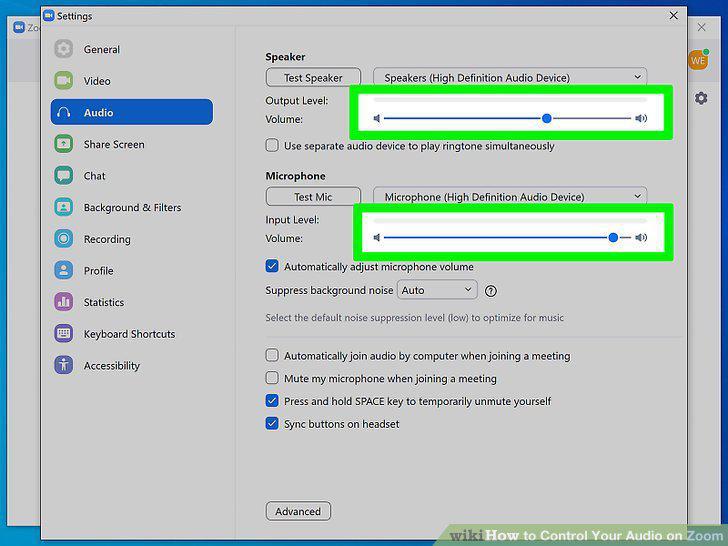Image resolution: width=728 pixels, height=546 pixels.
Task: Click the General gear icon in sidebar
Action: [64, 49]
